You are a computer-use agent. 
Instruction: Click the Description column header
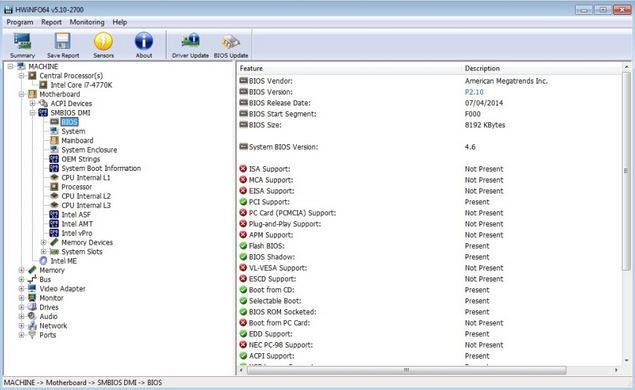[x=541, y=68]
